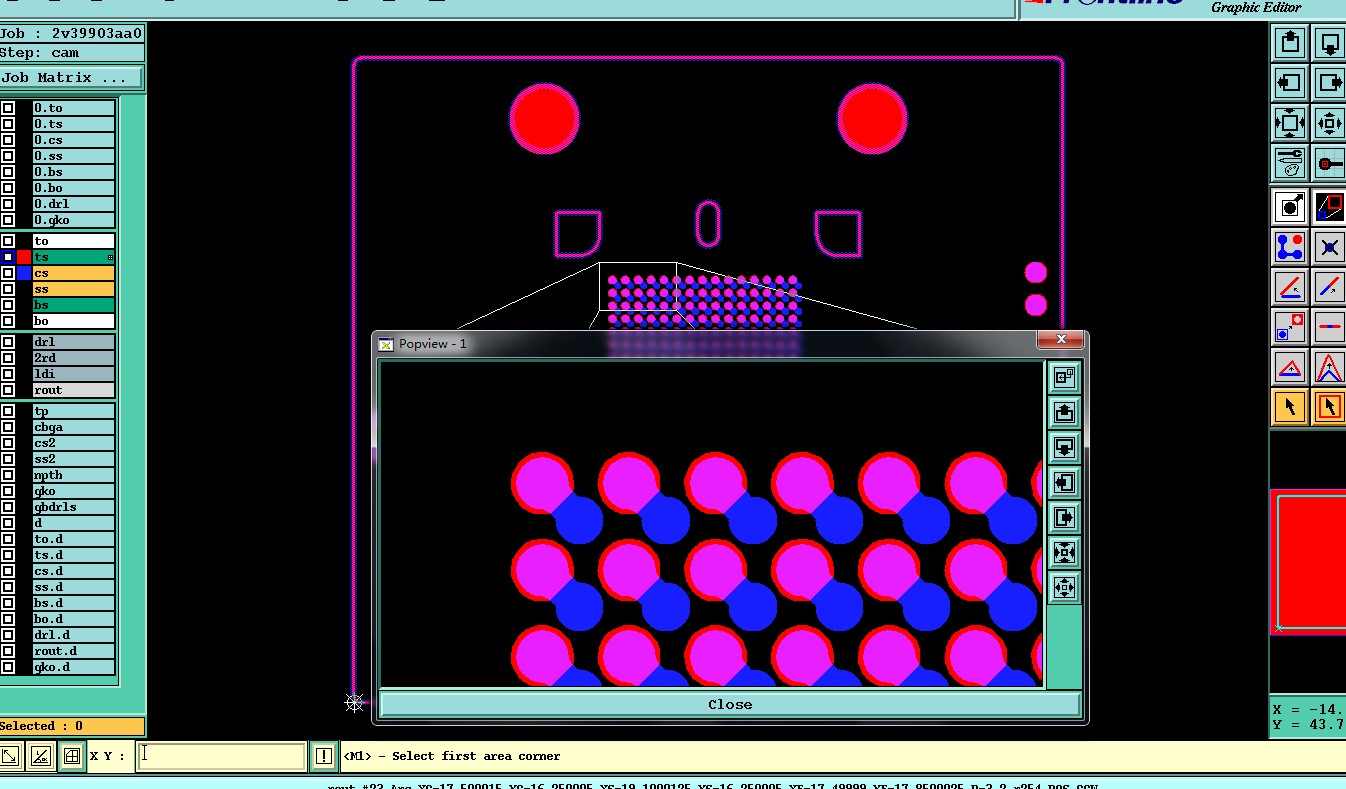Image resolution: width=1346 pixels, height=789 pixels.
Task: Click into the X Y coordinate input
Action: [x=220, y=756]
